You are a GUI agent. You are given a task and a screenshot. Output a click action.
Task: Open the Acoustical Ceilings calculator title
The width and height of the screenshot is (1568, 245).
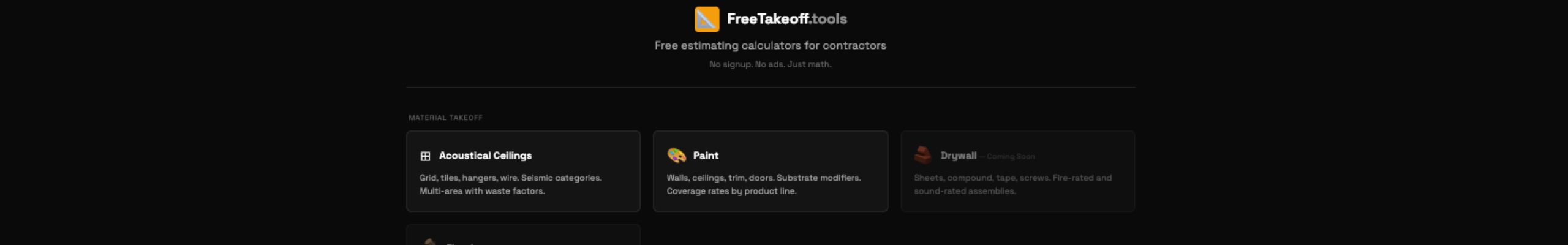point(485,156)
